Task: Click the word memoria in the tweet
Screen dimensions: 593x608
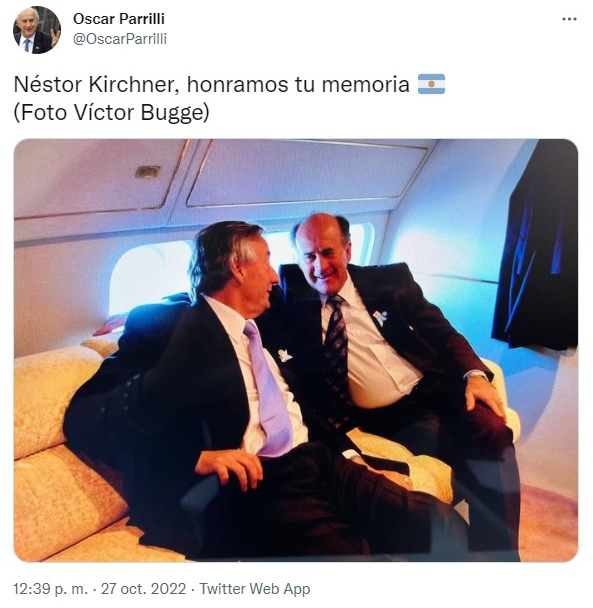Action: pos(365,85)
